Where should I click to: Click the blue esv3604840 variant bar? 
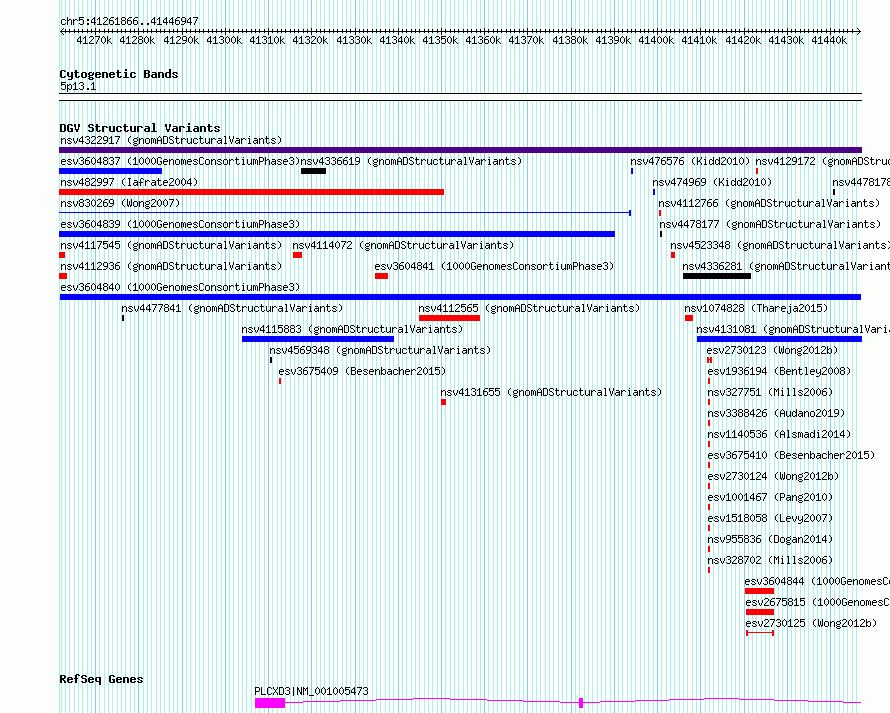(x=460, y=297)
